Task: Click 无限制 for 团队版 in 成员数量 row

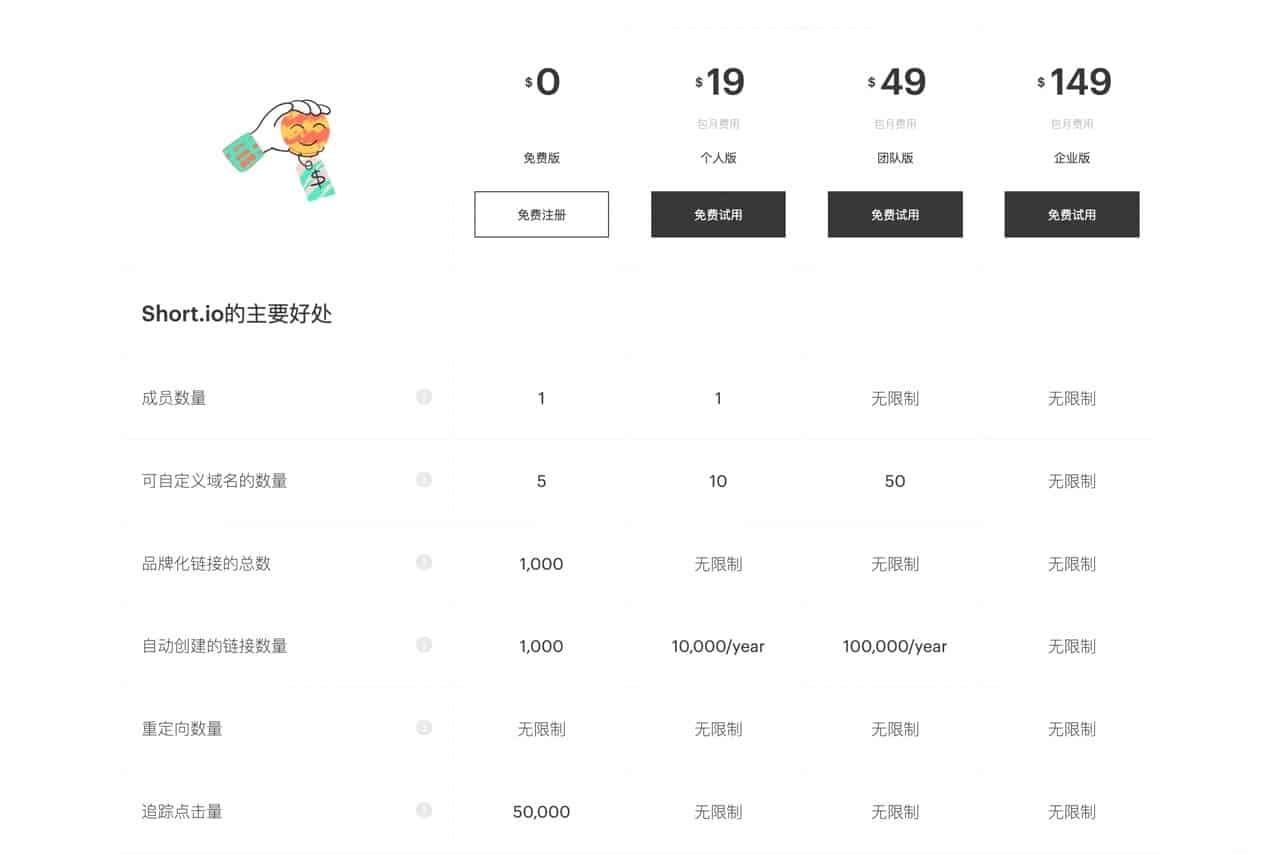Action: (895, 398)
